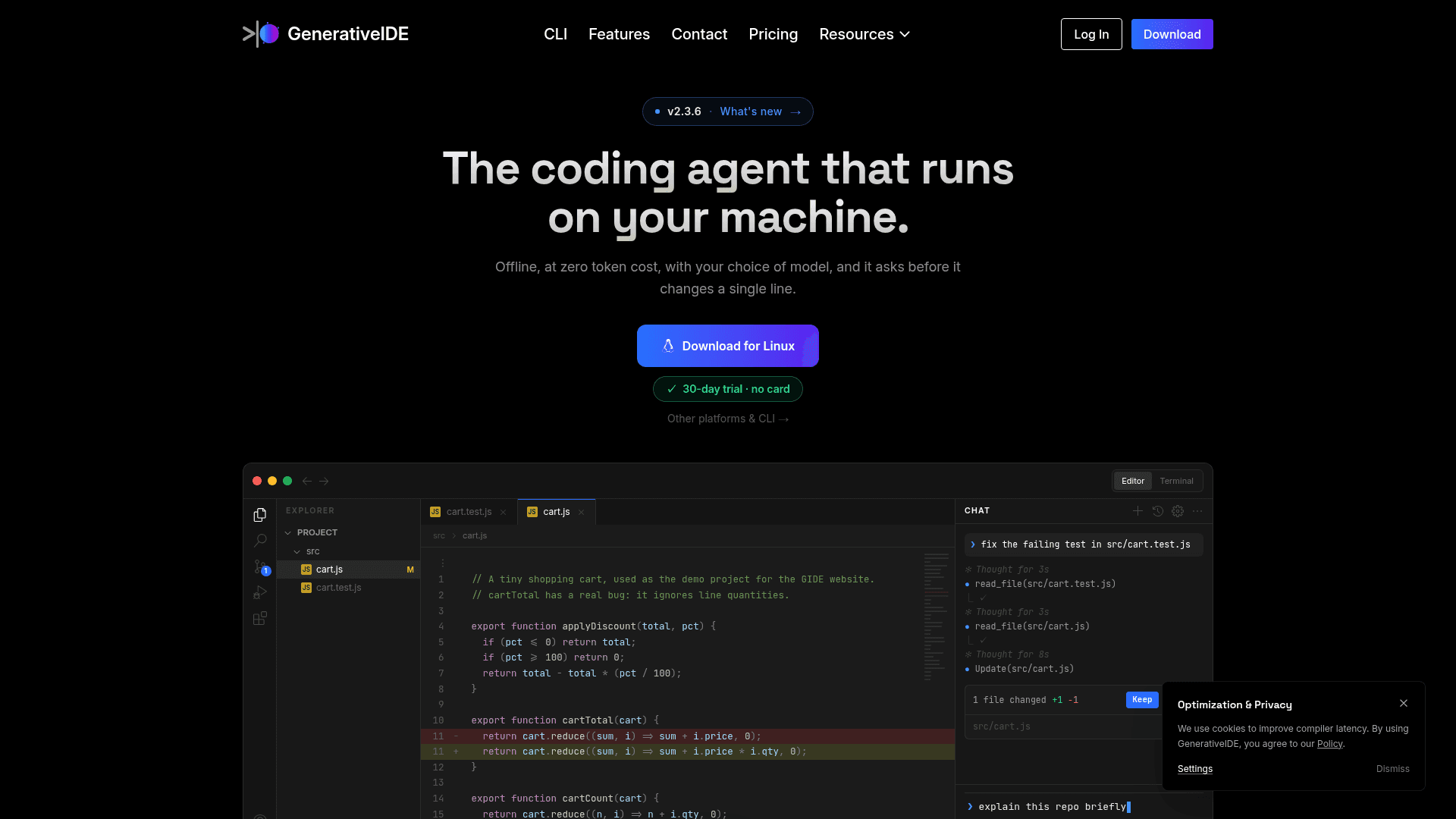
Task: Click the 'export function applyDiscount' line
Action: (594, 626)
